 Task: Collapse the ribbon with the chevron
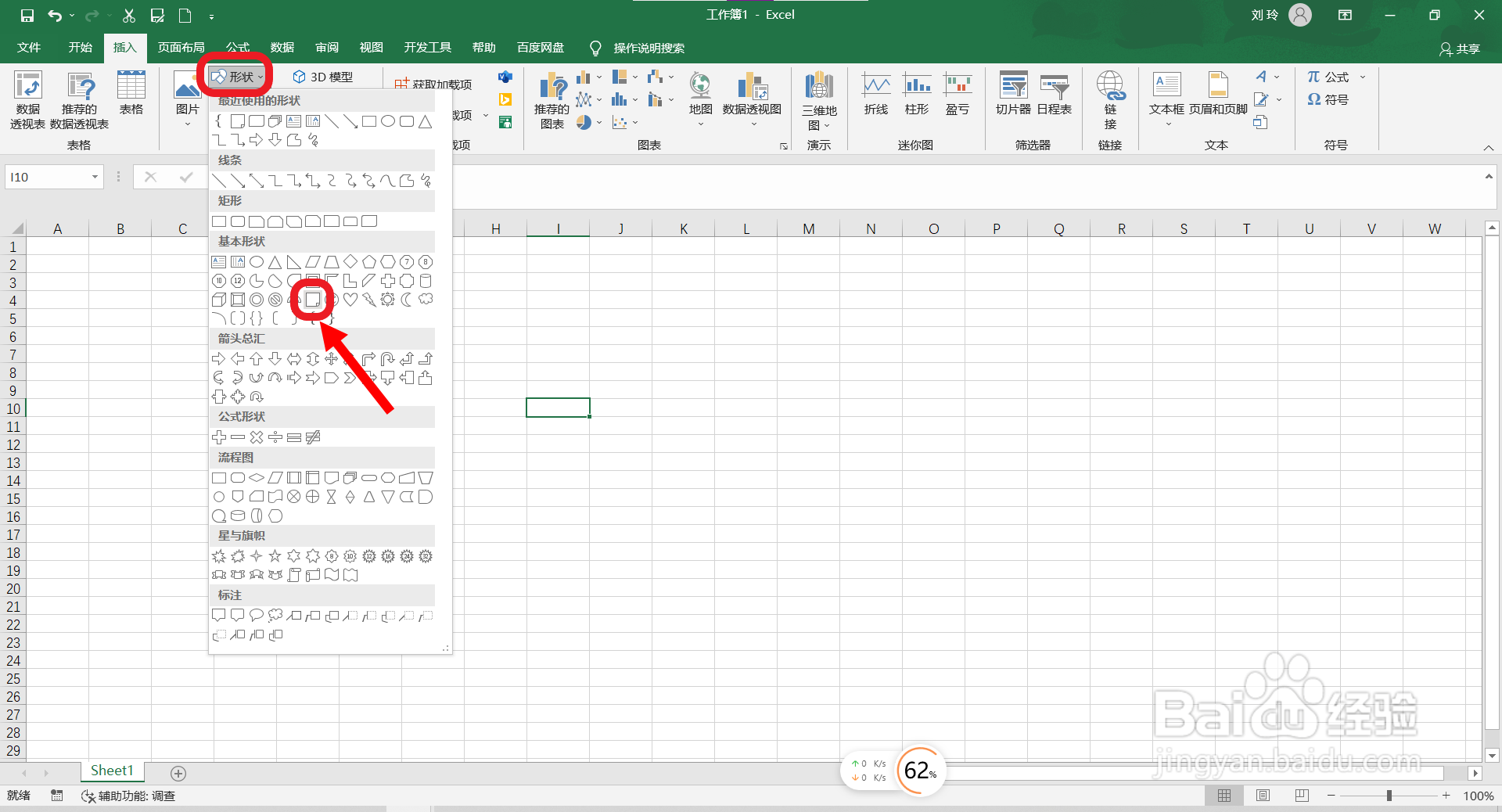pos(1489,147)
